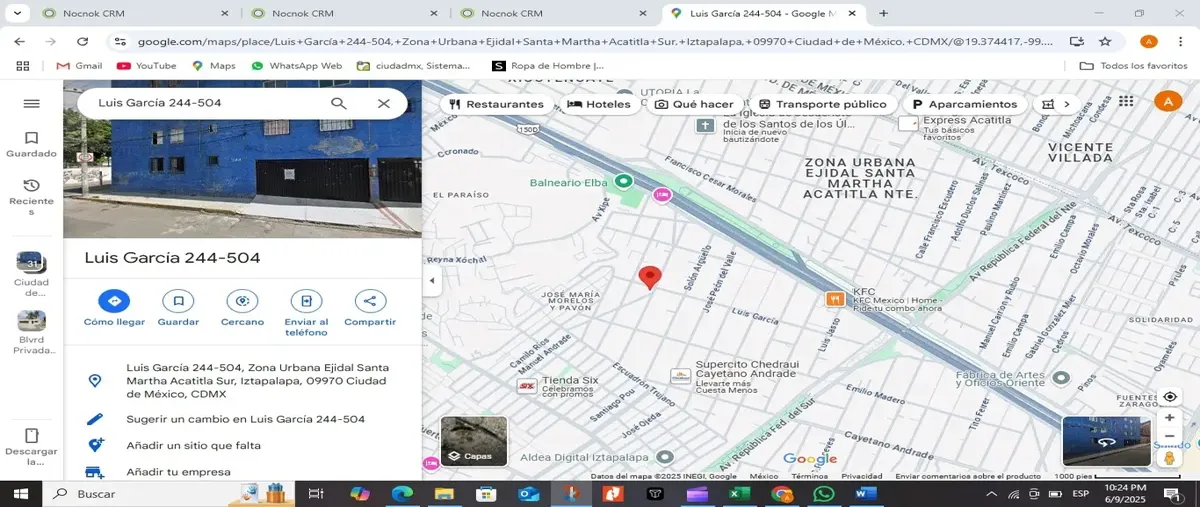Select the Restaurantes filter chip
This screenshot has height=507, width=1200.
pos(496,104)
